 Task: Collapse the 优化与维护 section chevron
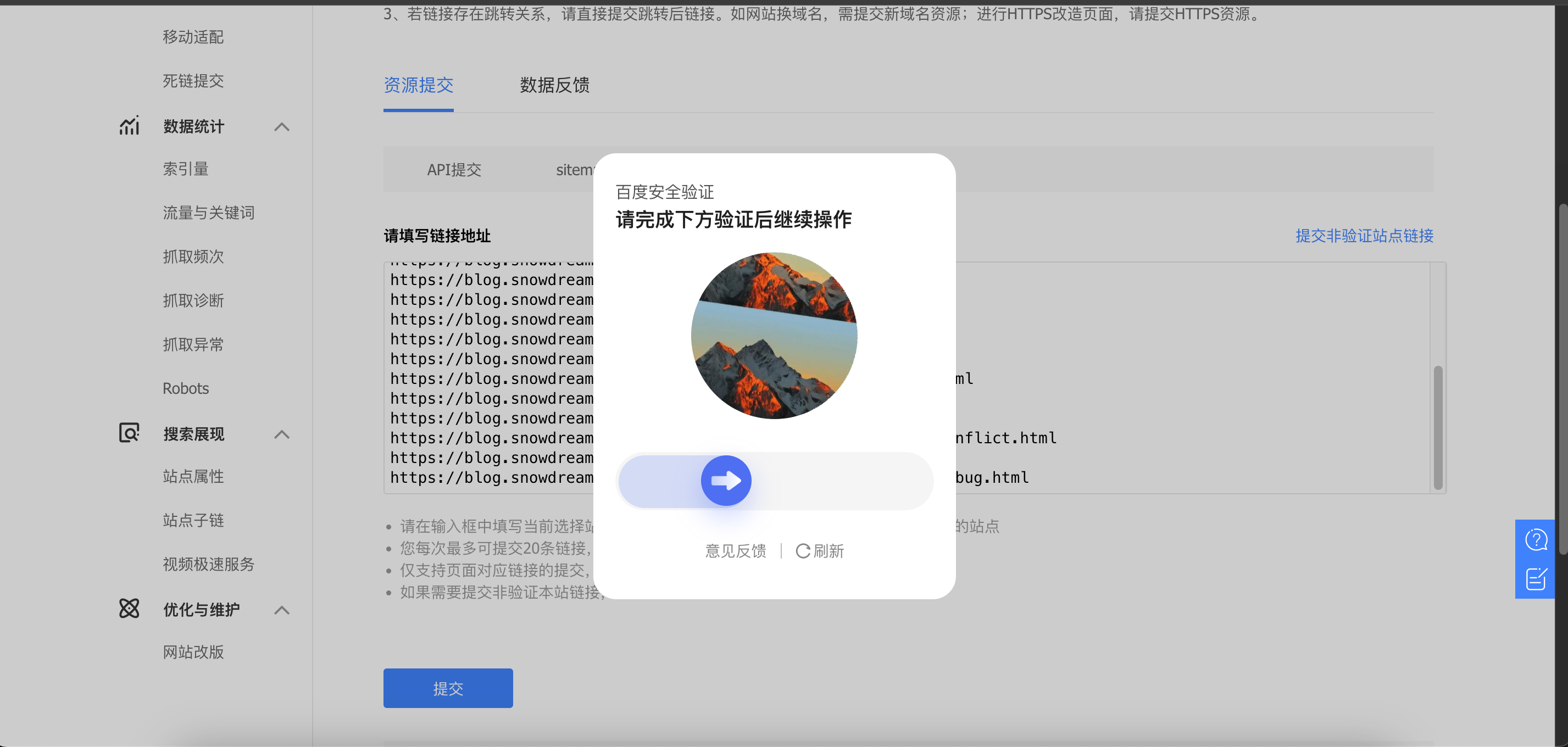281,610
